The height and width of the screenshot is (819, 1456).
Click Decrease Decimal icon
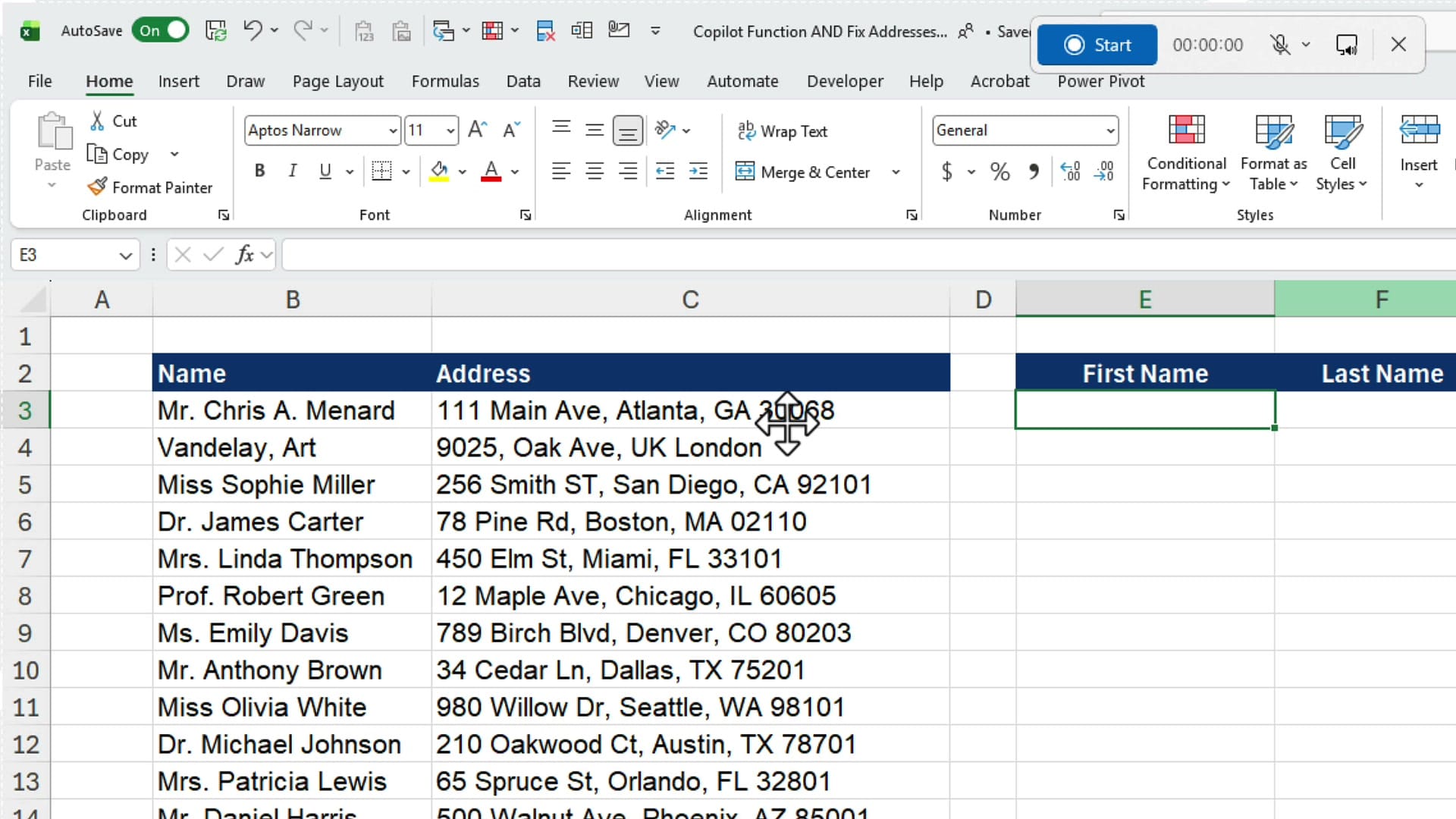click(1104, 171)
